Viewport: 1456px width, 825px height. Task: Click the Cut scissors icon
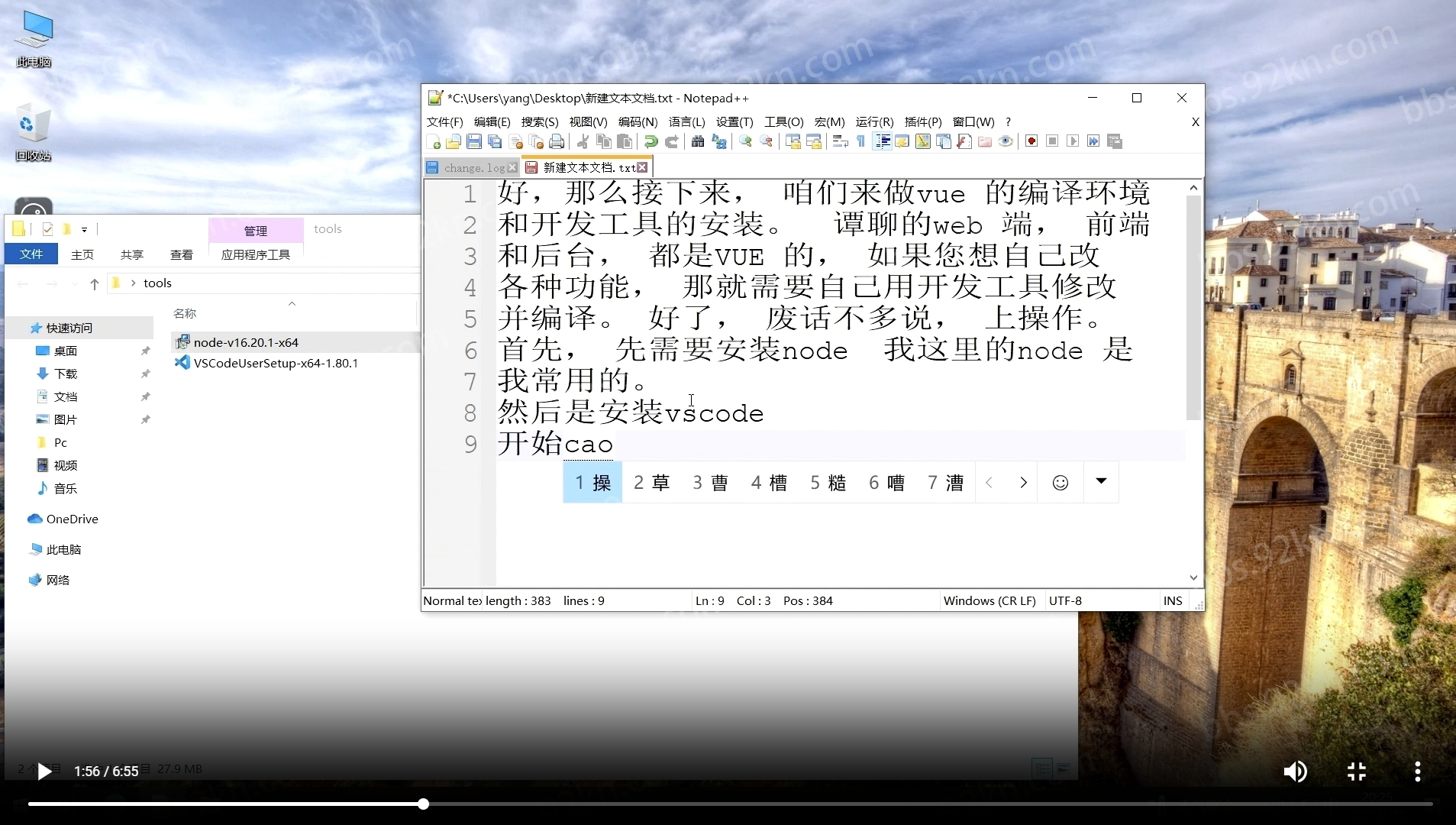[x=583, y=141]
